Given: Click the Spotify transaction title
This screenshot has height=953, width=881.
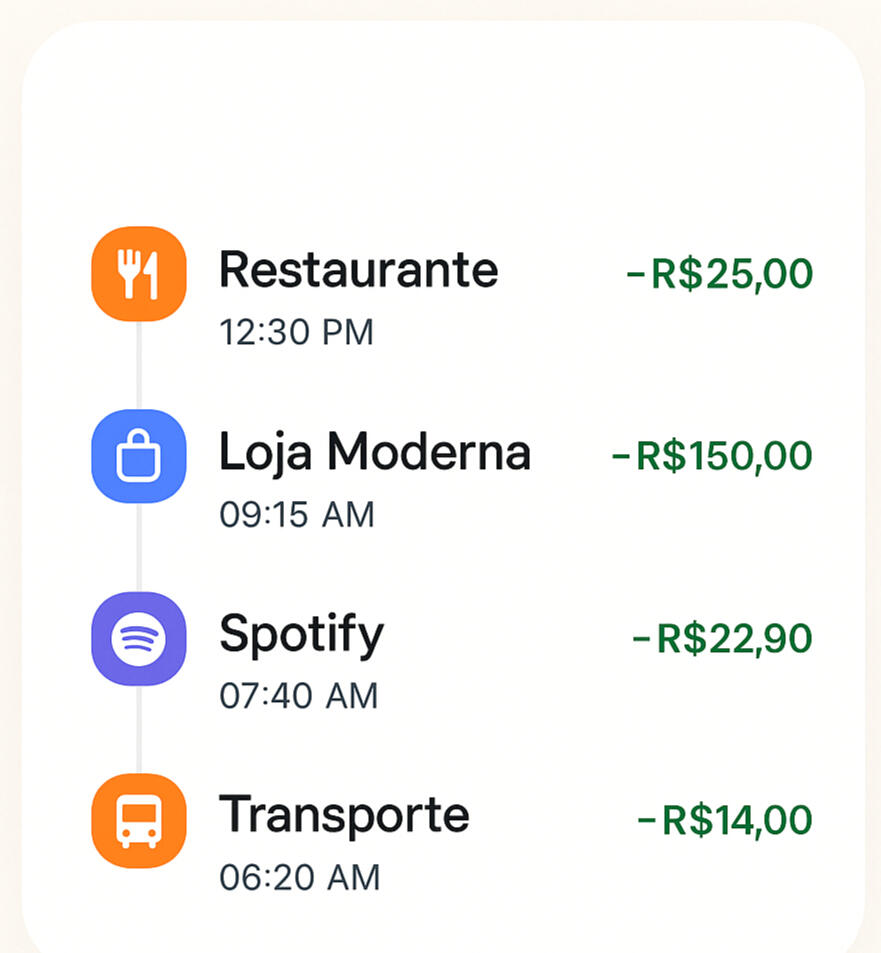Looking at the screenshot, I should (301, 635).
